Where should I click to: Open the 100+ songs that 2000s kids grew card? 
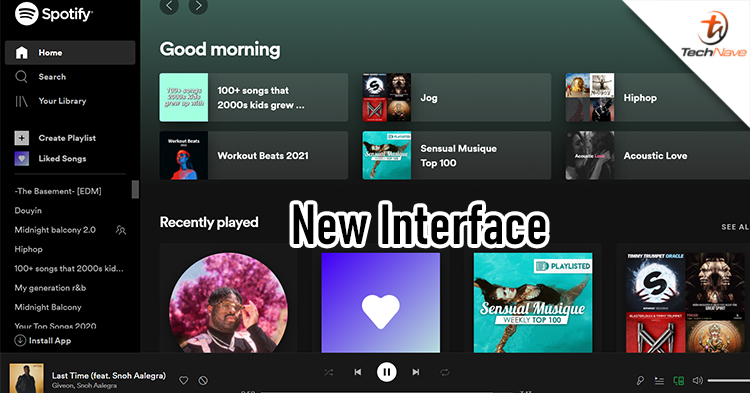point(254,97)
